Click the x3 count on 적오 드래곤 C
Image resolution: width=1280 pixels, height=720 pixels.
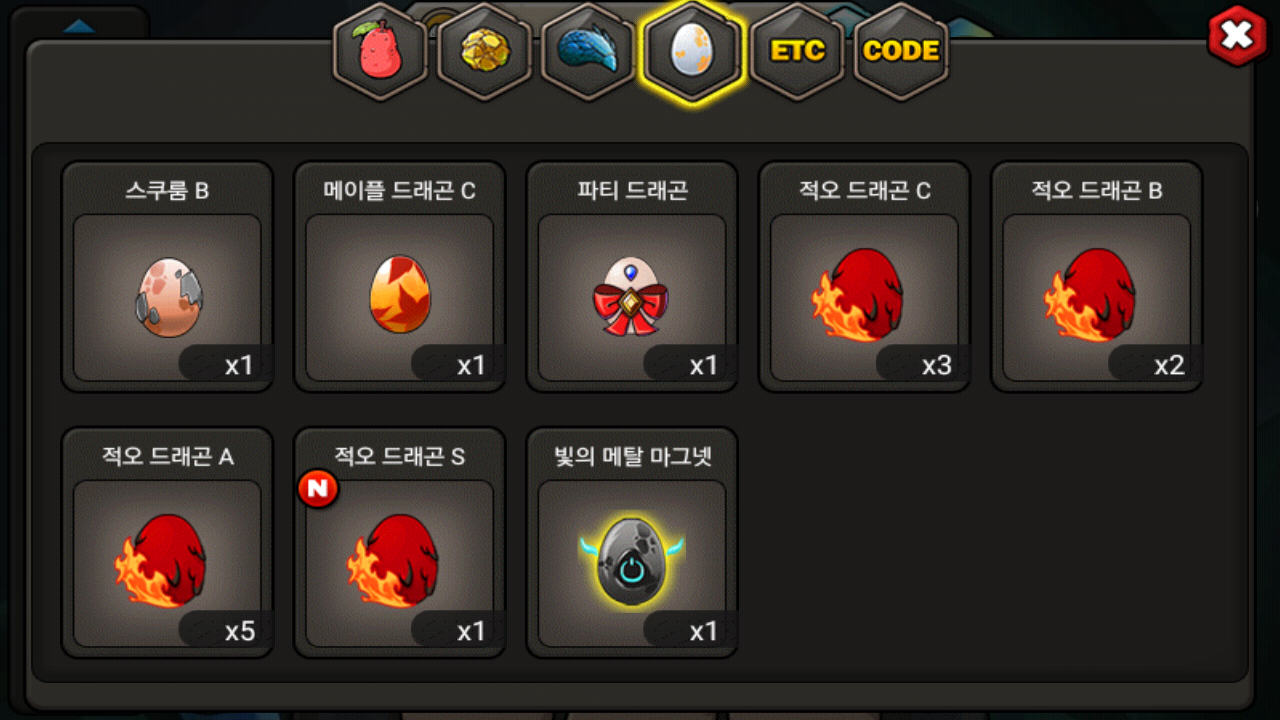pos(936,365)
